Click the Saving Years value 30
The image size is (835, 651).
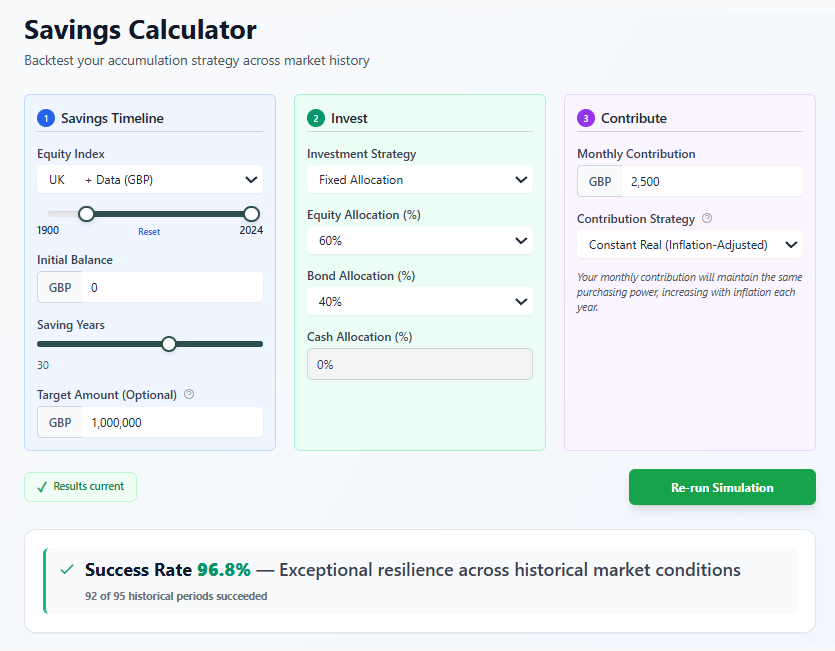click(43, 365)
